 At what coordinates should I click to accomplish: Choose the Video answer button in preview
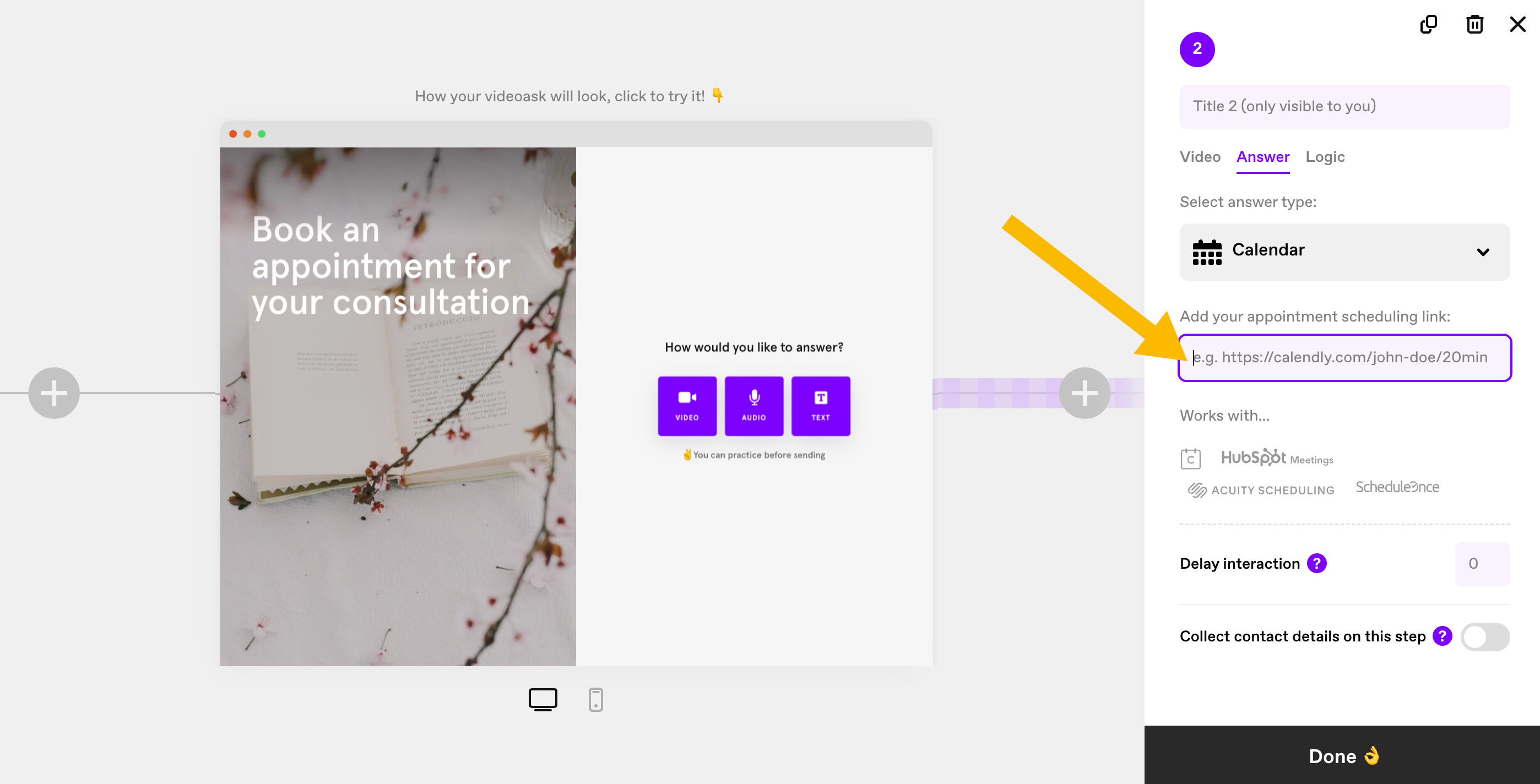687,406
